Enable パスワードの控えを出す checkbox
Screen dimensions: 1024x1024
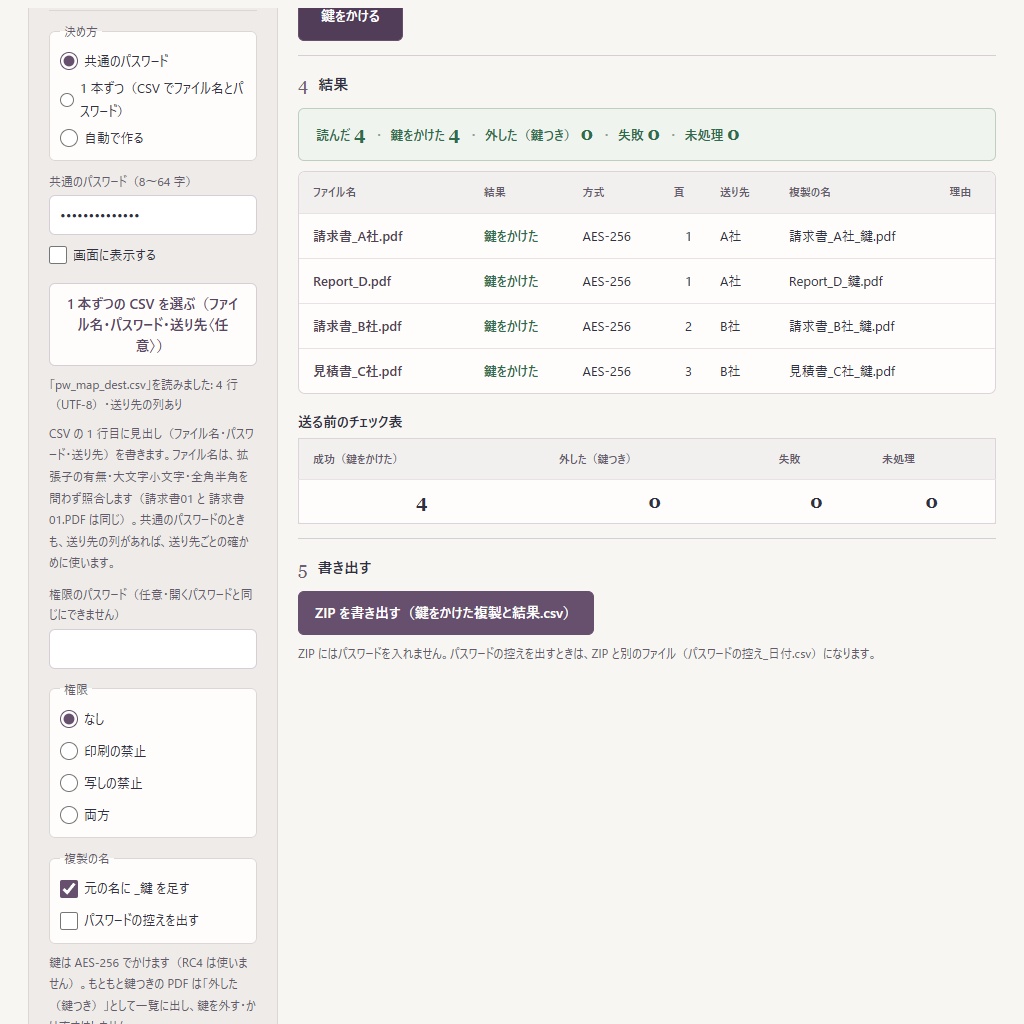click(x=69, y=920)
